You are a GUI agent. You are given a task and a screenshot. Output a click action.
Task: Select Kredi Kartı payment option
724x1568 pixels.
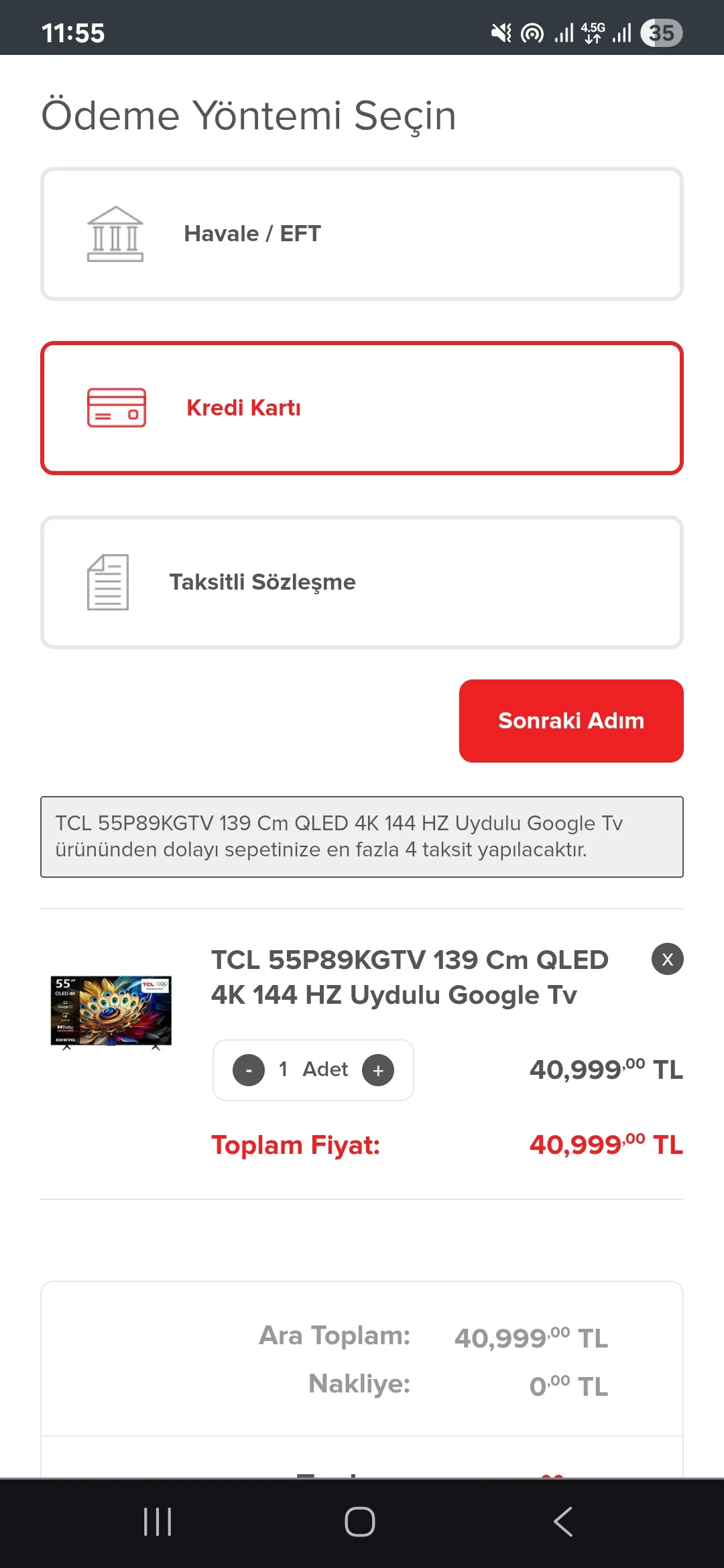click(x=362, y=408)
